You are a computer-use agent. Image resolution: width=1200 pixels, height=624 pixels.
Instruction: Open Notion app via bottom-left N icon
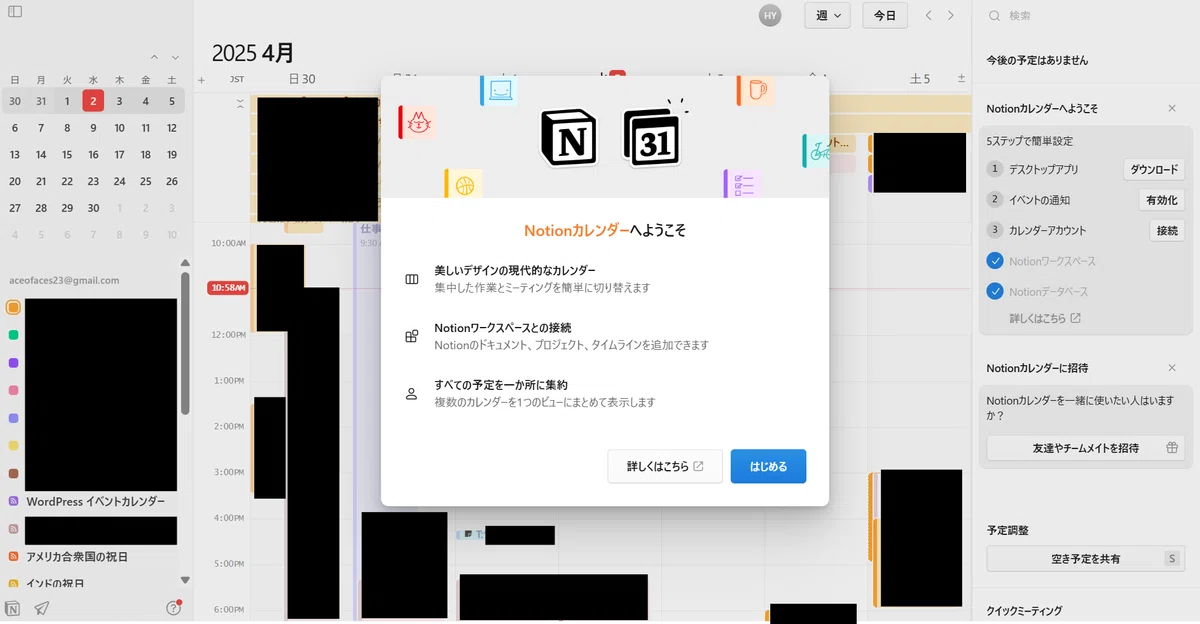coord(13,608)
